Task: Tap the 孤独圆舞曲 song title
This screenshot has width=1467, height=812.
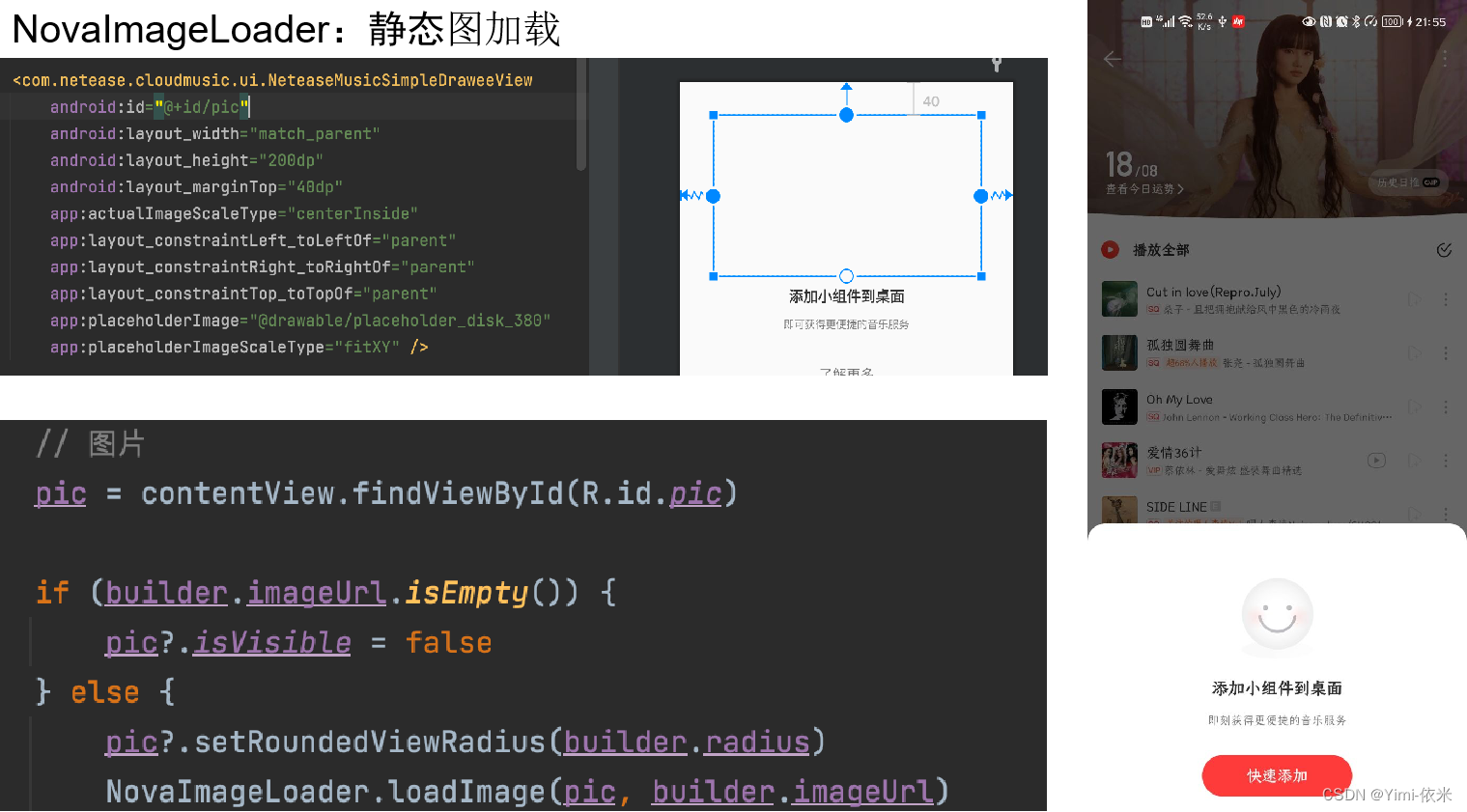Action: [1180, 346]
